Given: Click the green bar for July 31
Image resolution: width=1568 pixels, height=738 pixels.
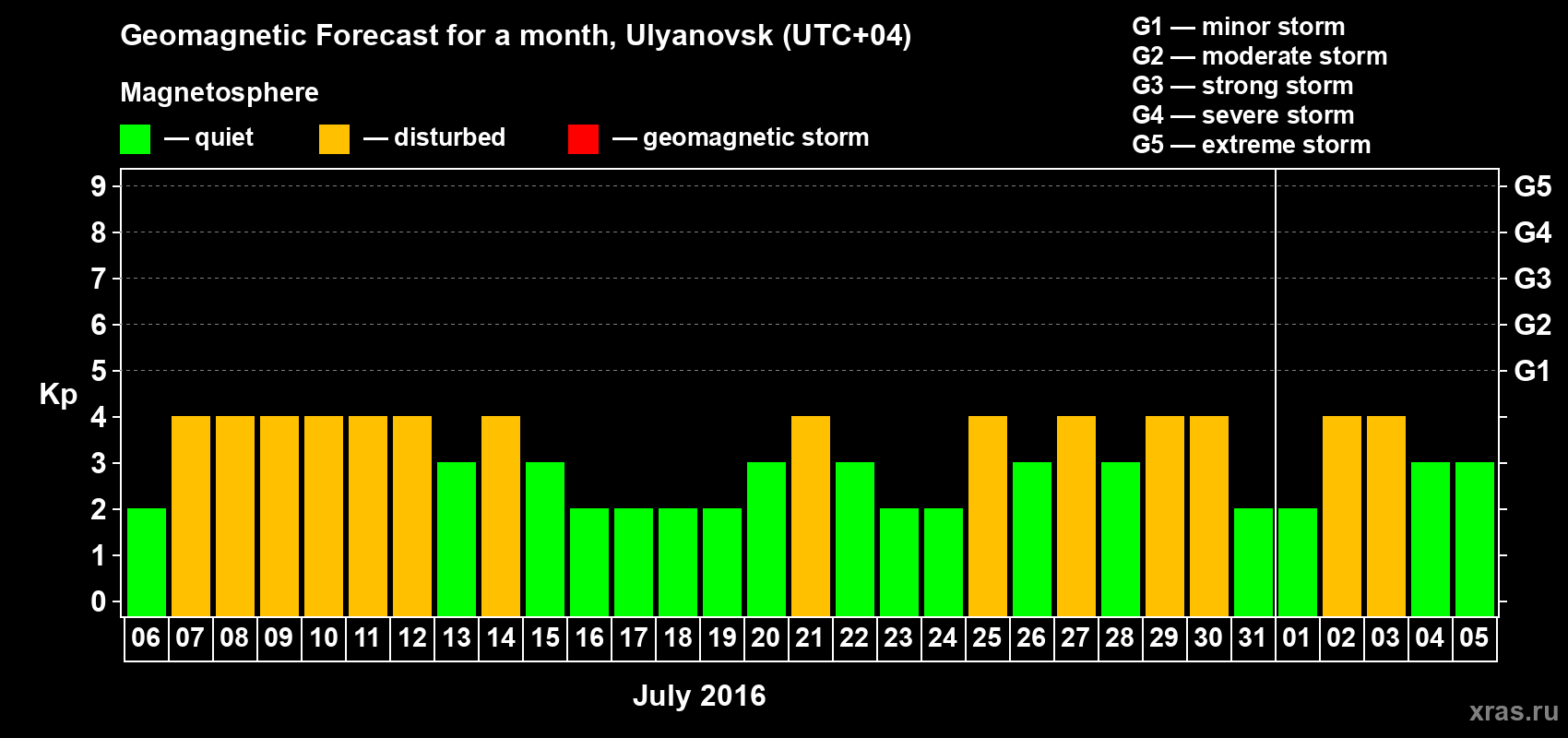Looking at the screenshot, I should (x=1253, y=562).
